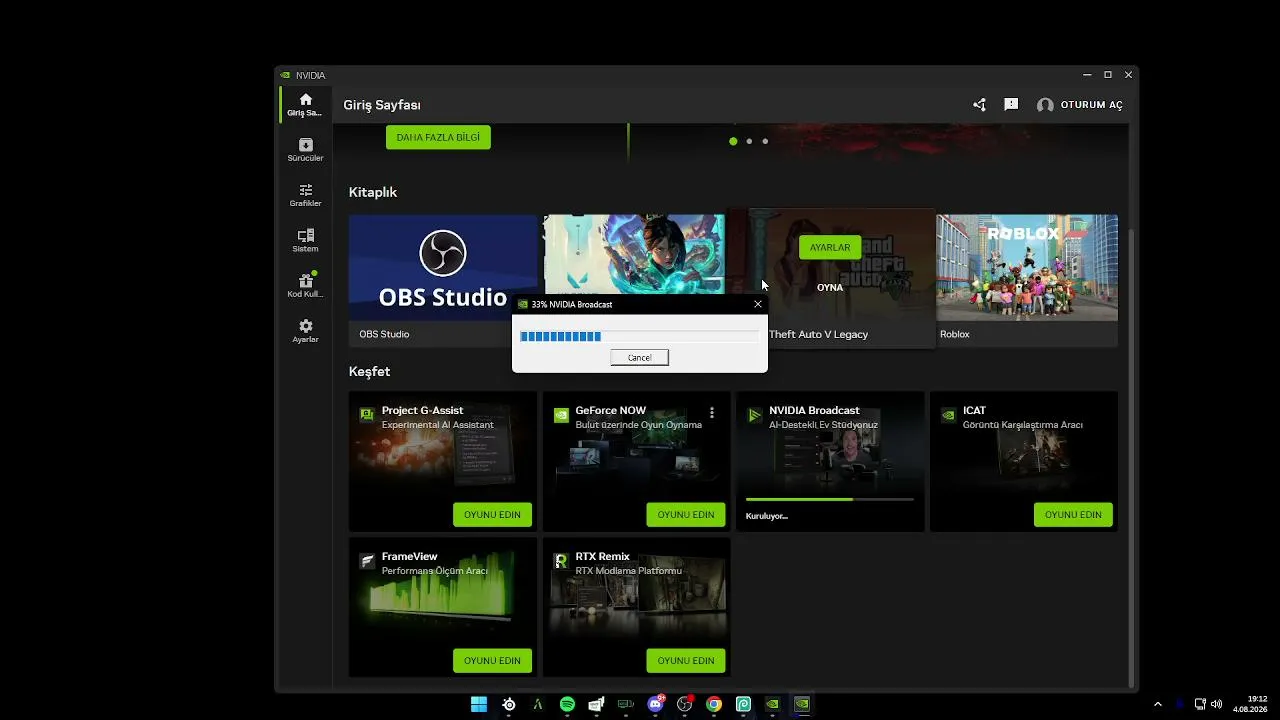Click the Theft Auto V Legacy caption

[818, 334]
